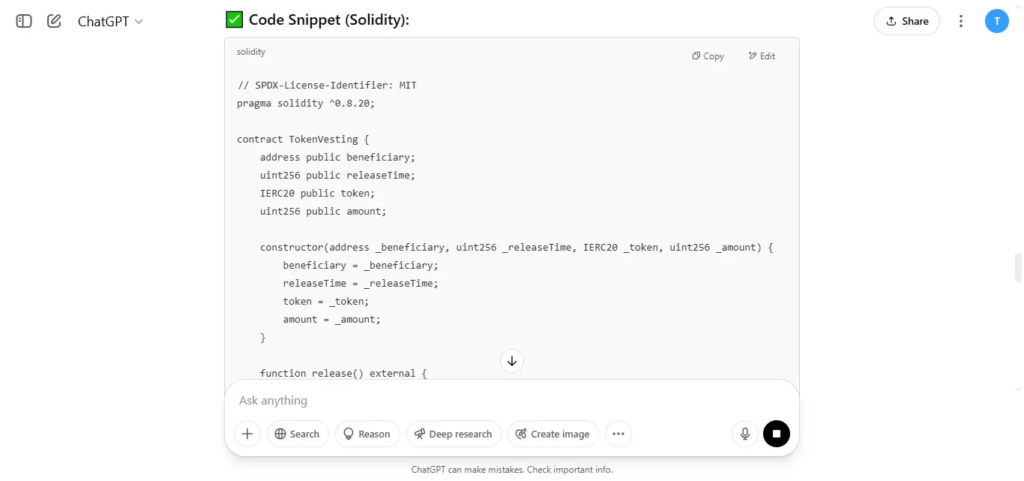
Task: Expand more tools with ellipsis button
Action: [618, 434]
